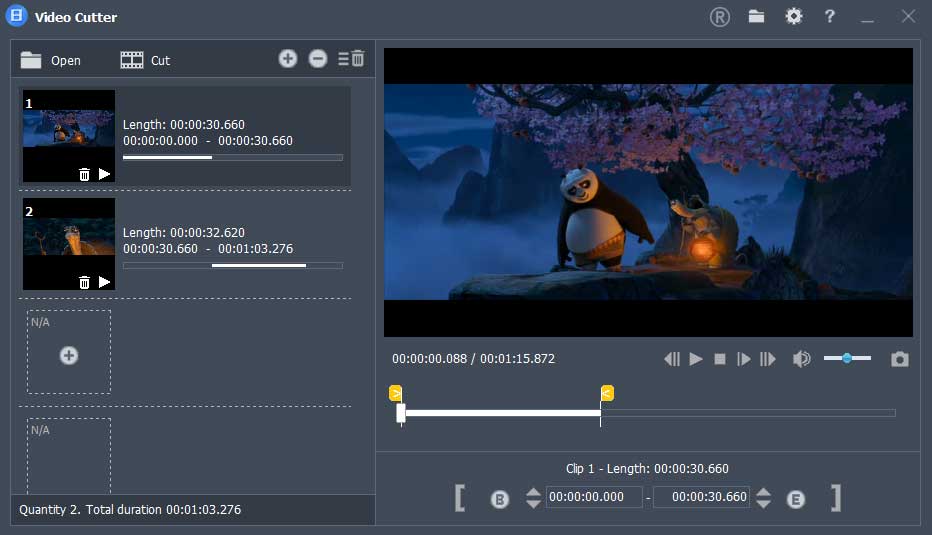This screenshot has height=535, width=932.
Task: Click the Cut label
Action: point(160,61)
